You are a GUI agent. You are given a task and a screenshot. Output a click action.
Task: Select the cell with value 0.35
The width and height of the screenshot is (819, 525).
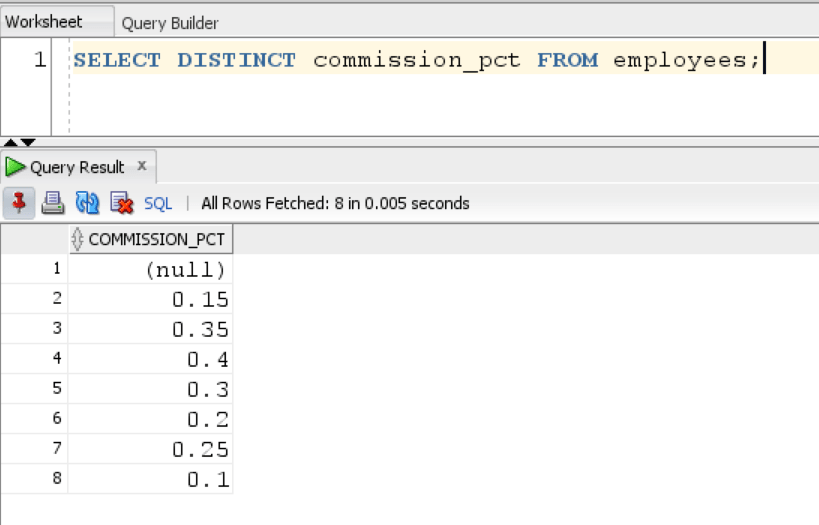pyautogui.click(x=199, y=329)
